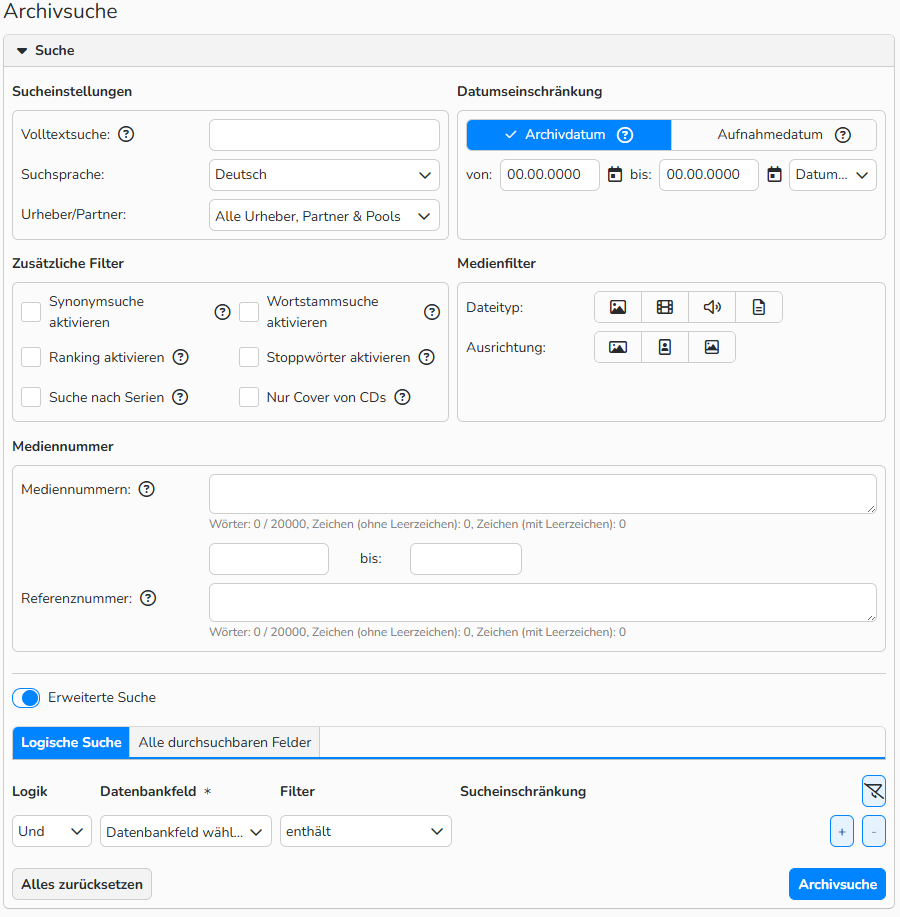The height and width of the screenshot is (917, 900).
Task: Tick Suche nach Serien checkbox
Action: click(x=31, y=398)
